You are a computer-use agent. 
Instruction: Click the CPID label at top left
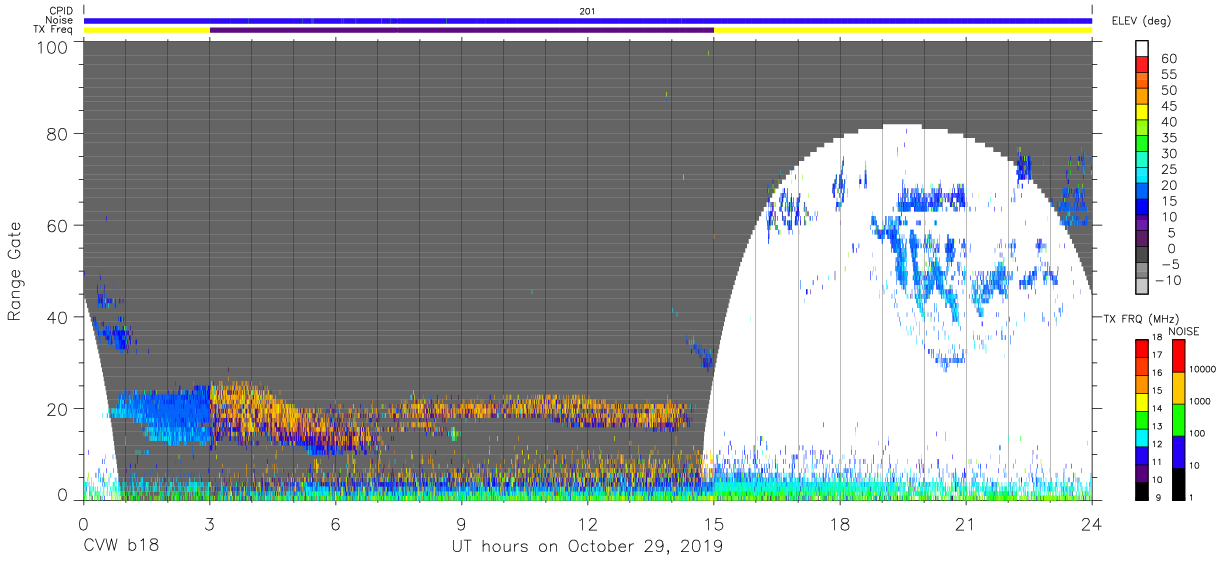click(61, 11)
